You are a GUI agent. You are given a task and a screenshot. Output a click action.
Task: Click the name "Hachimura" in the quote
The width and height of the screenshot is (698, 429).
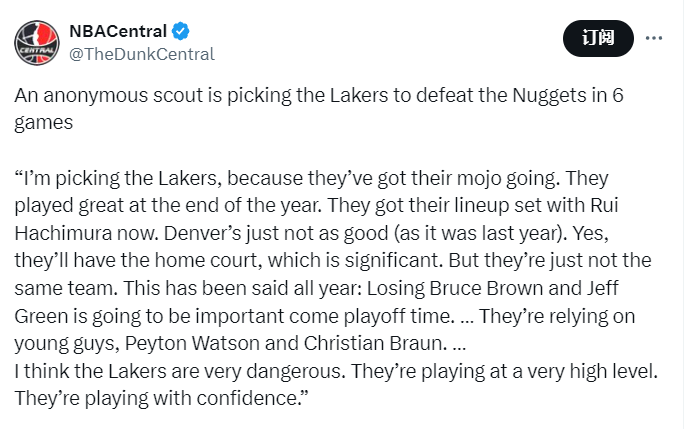pyautogui.click(x=63, y=233)
